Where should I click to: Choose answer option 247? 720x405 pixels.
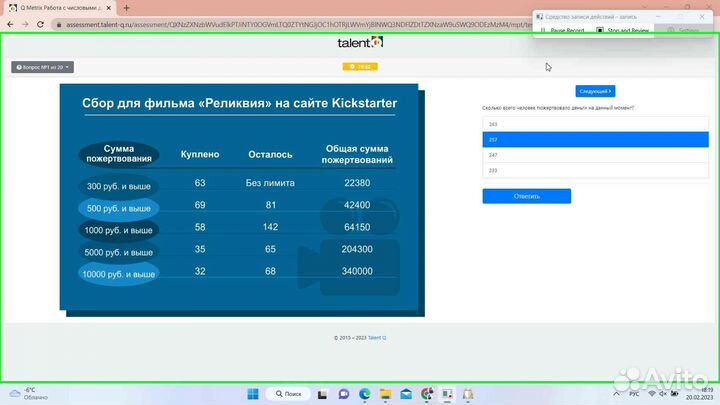[595, 155]
